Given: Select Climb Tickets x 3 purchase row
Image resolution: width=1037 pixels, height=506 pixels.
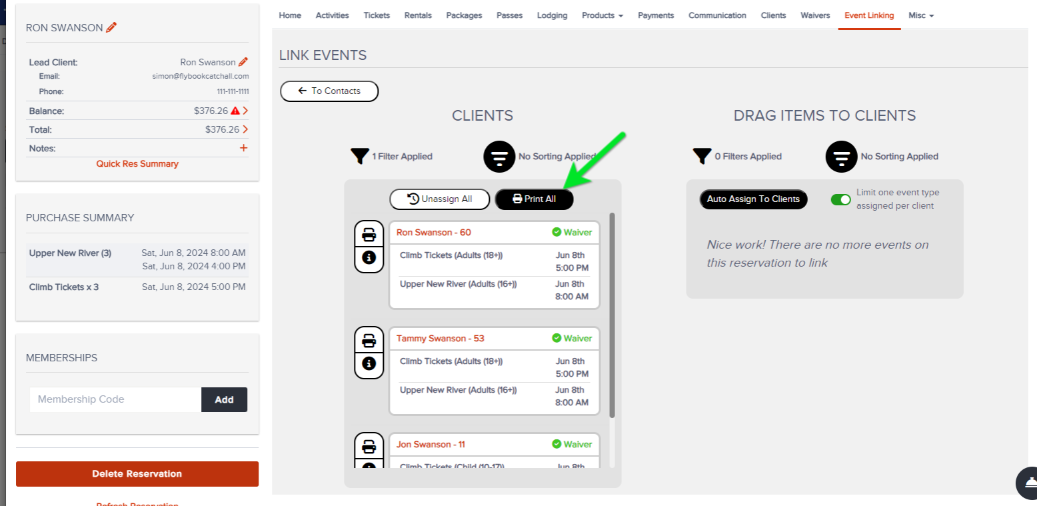Looking at the screenshot, I should click(x=137, y=287).
